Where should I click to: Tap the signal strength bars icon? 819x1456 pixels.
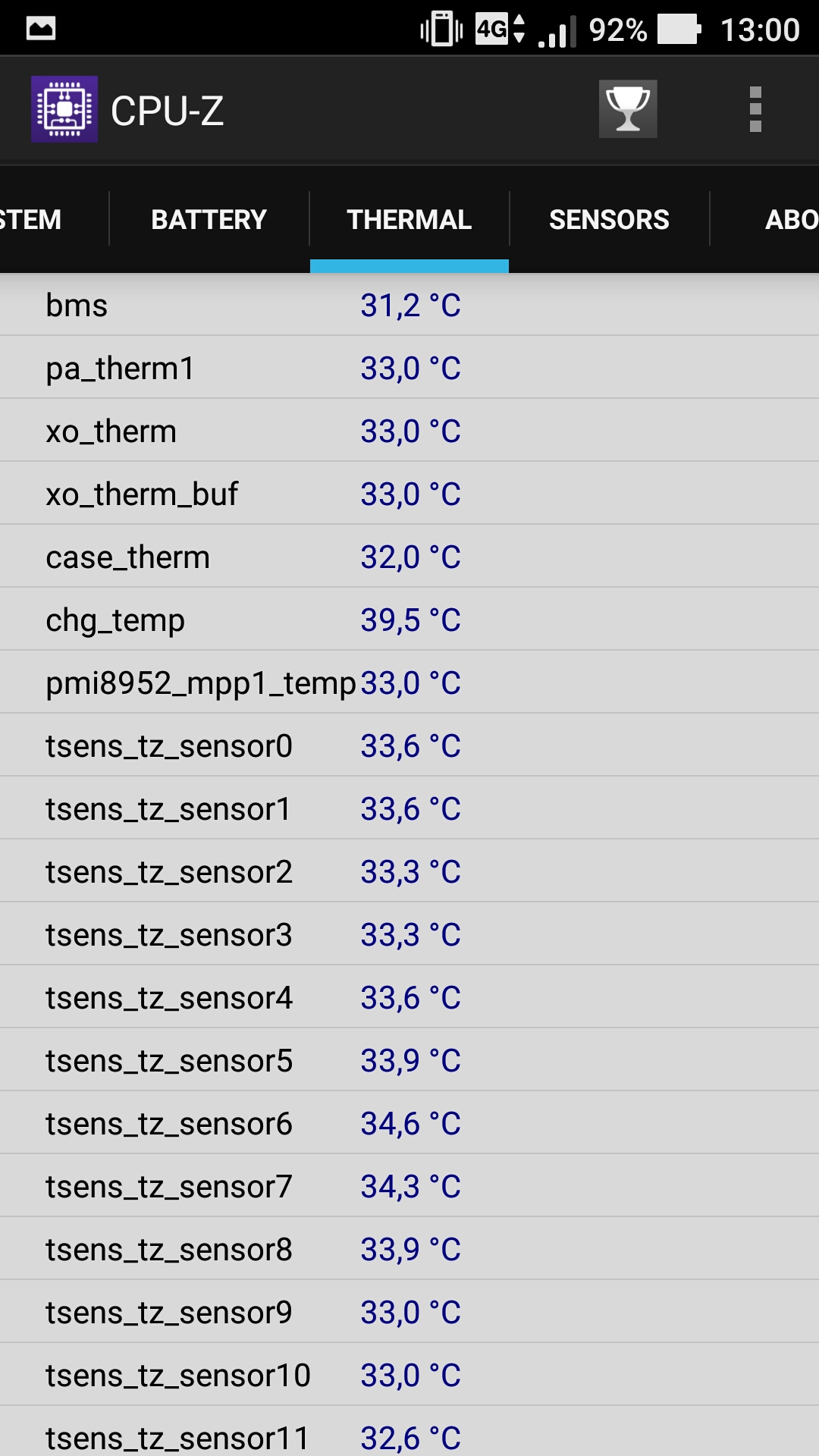click(557, 32)
